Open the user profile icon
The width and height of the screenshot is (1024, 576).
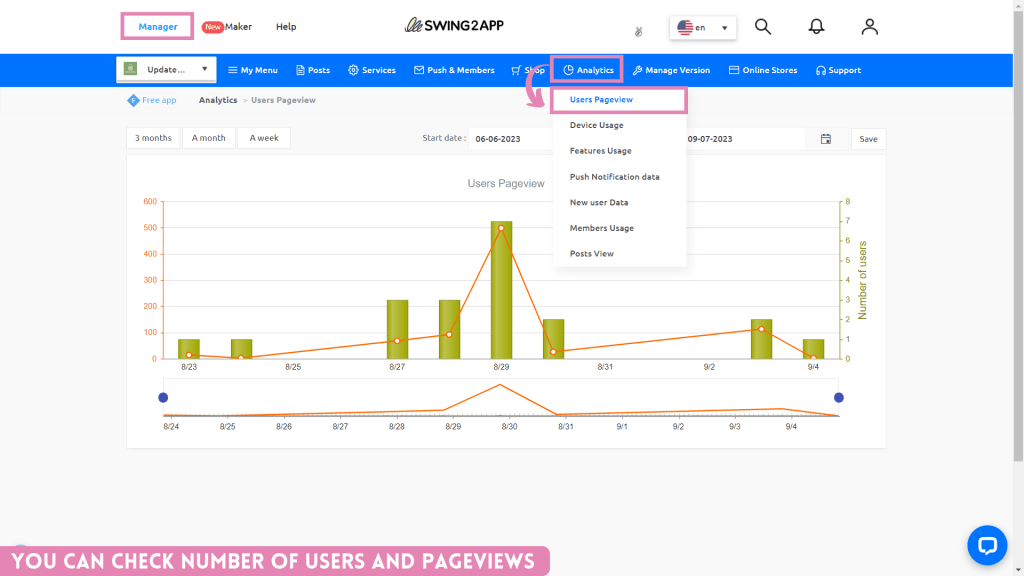click(869, 27)
